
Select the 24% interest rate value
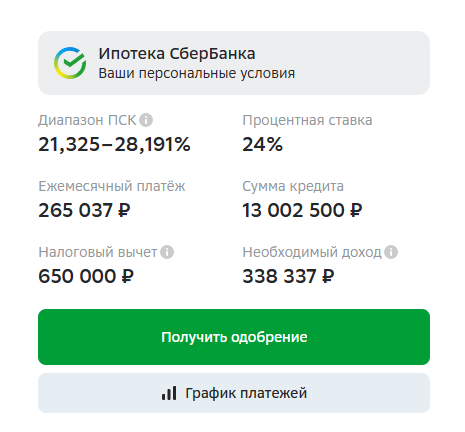262,144
